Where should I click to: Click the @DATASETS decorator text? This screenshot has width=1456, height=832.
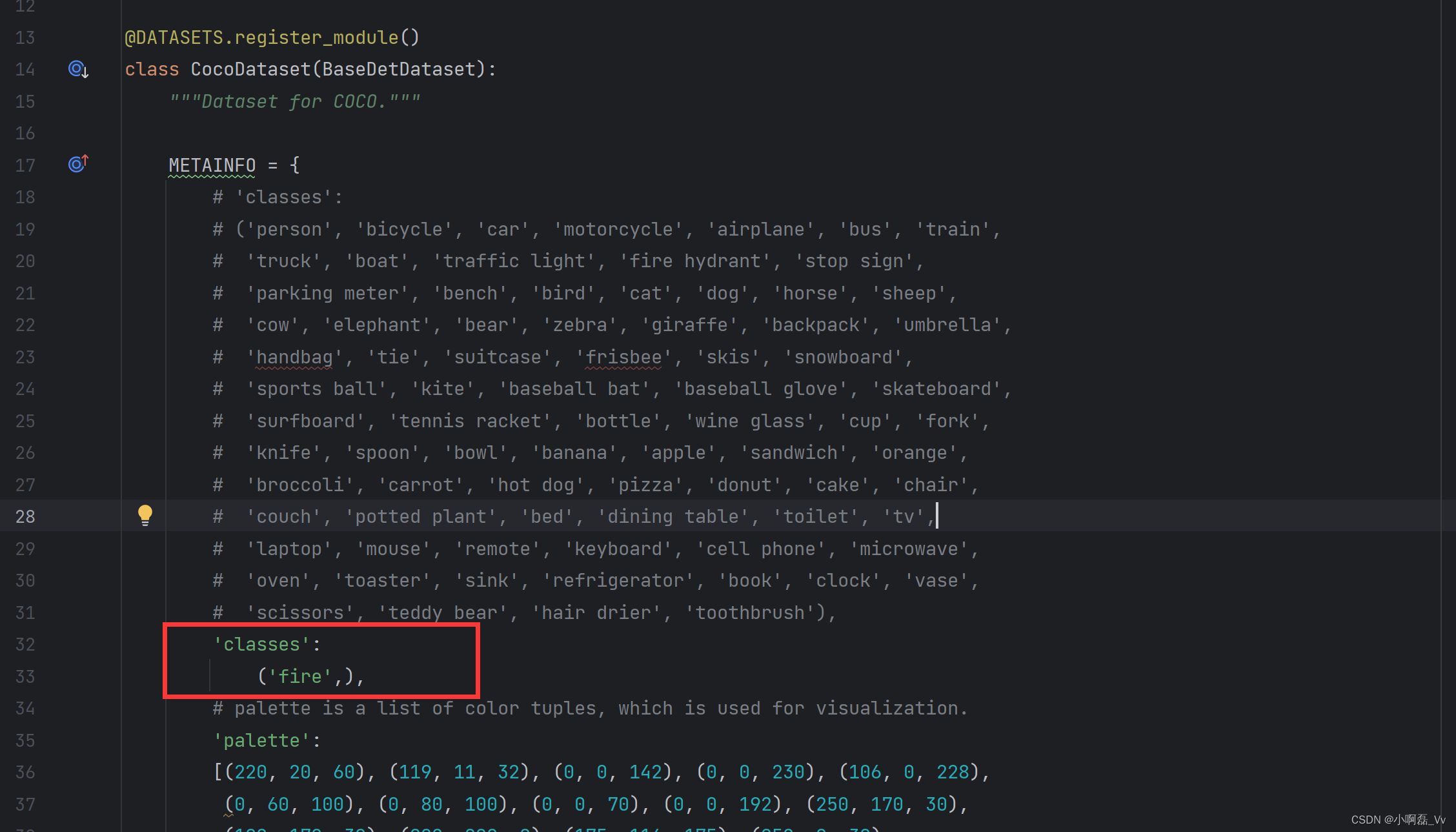[174, 37]
